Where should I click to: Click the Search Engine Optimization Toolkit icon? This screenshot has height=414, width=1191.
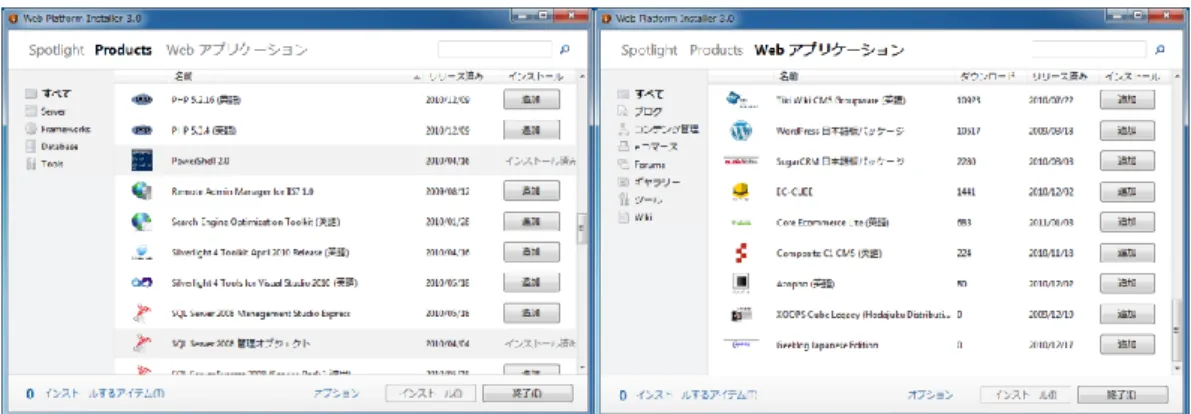pos(142,222)
